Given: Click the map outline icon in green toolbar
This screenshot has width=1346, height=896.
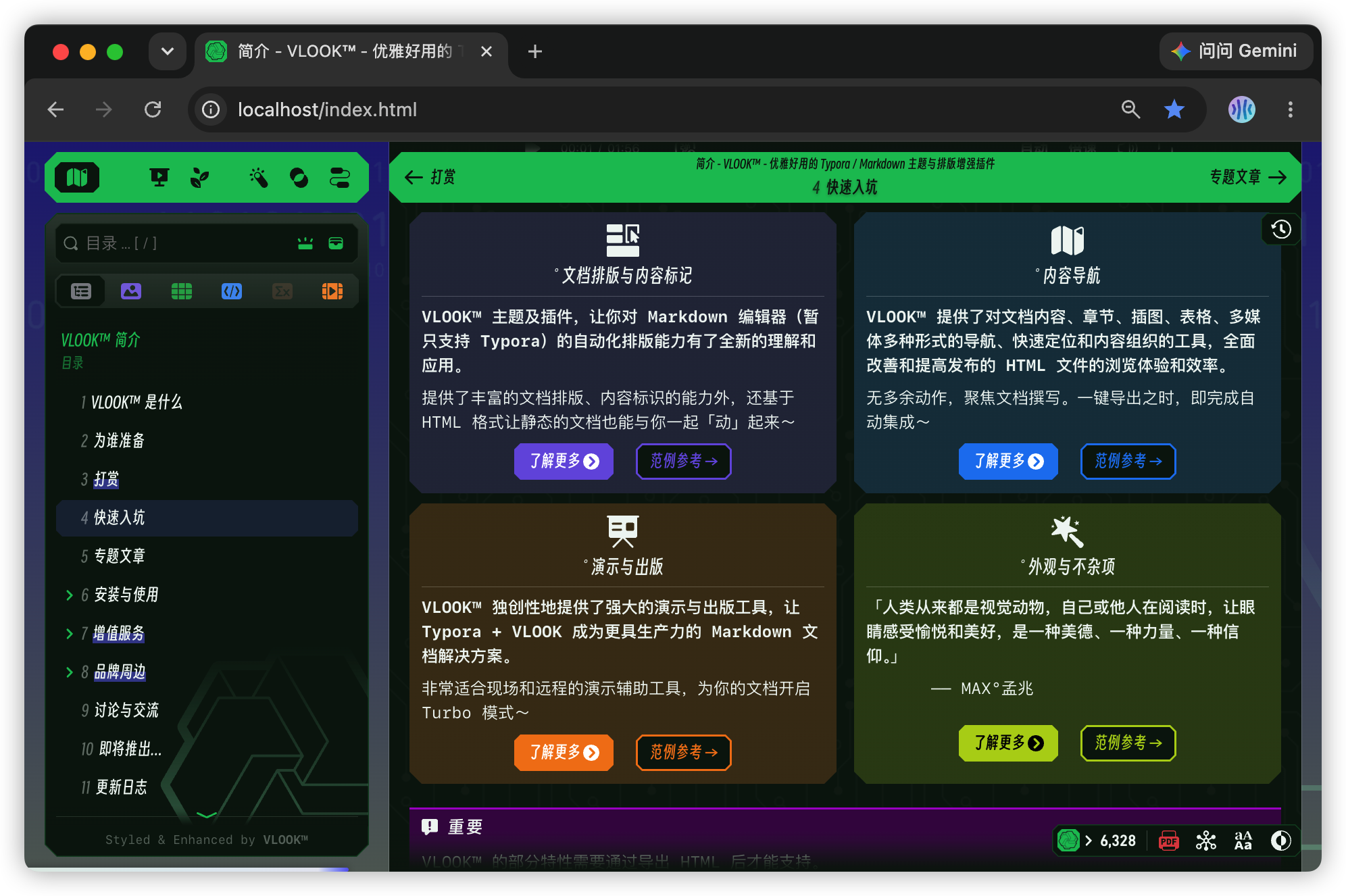Looking at the screenshot, I should pos(77,178).
